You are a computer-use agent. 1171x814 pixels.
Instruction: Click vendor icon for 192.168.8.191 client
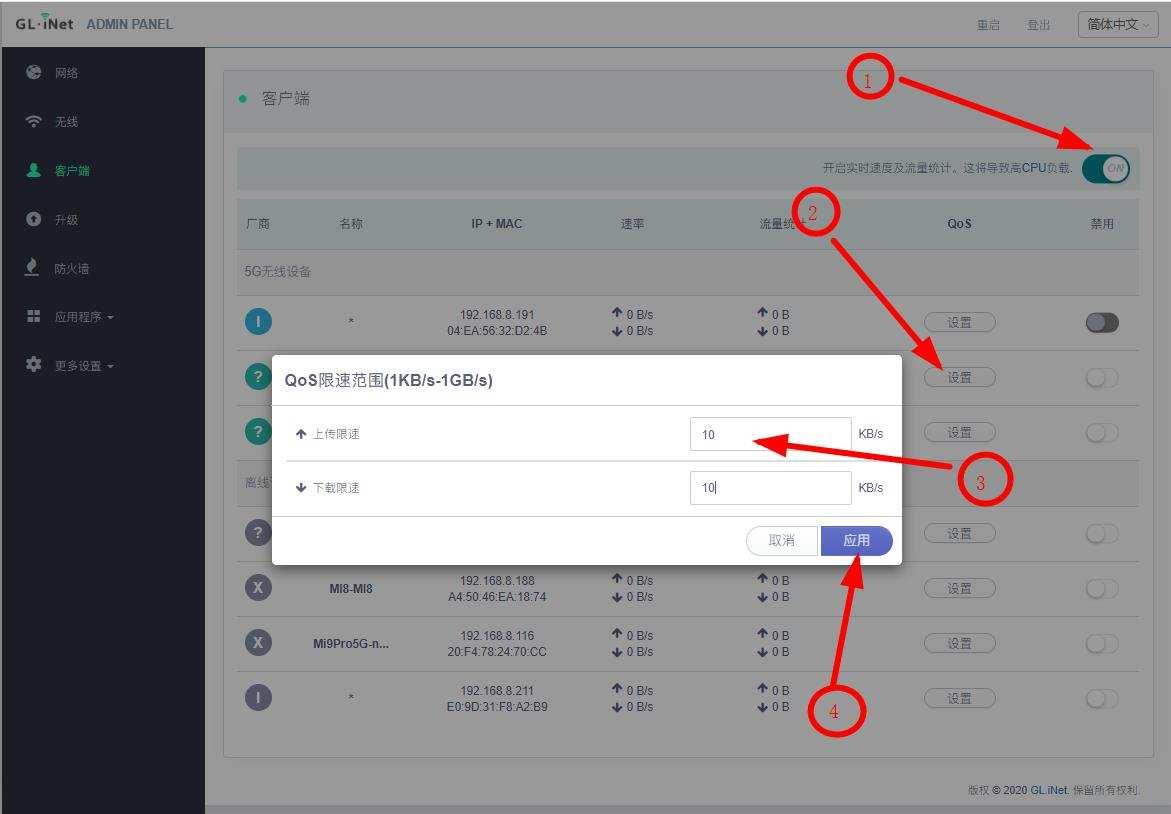[x=258, y=322]
